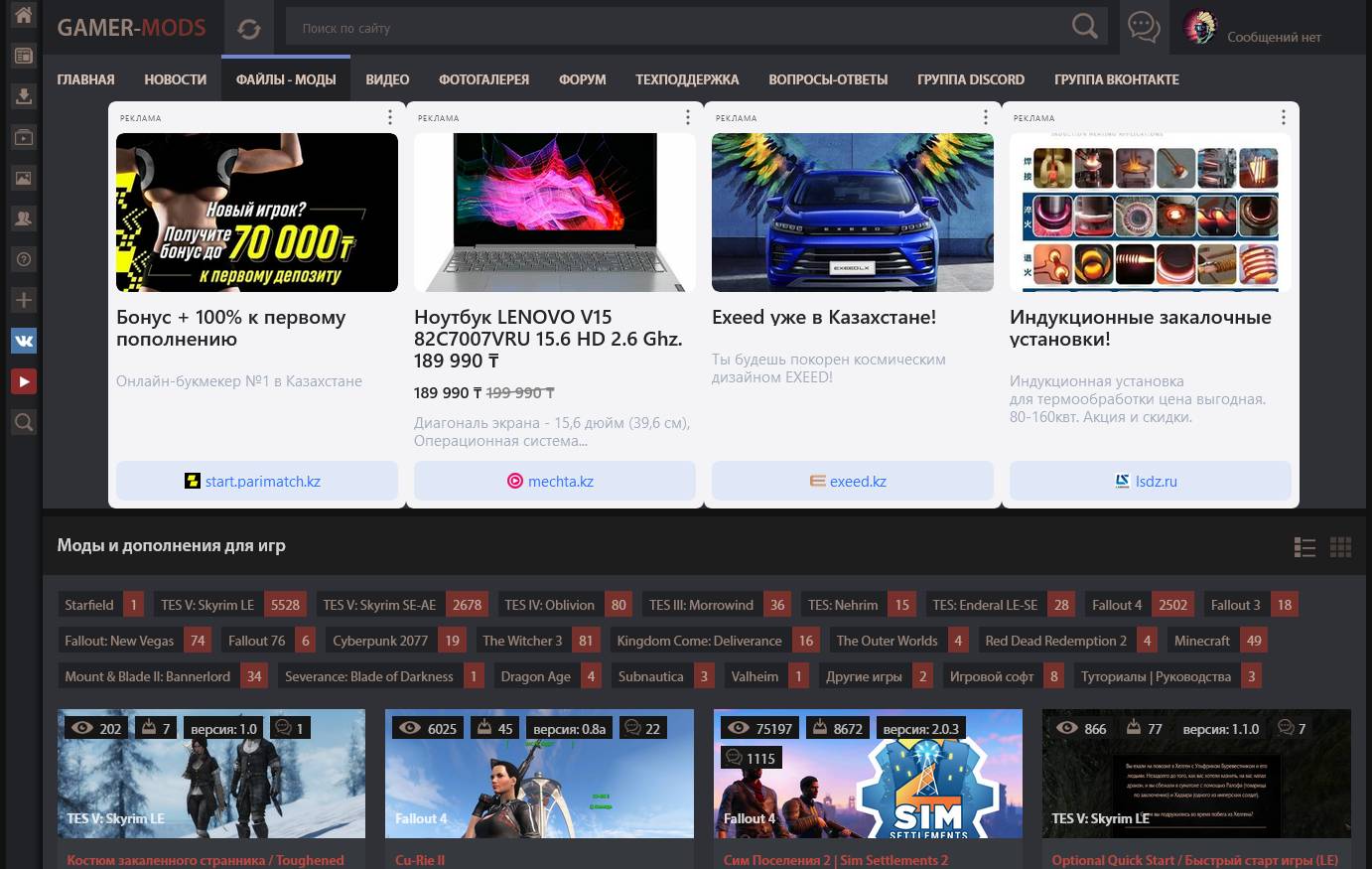The width and height of the screenshot is (1372, 869).
Task: Select Red Dead Redemption 2 category
Action: pos(1067,641)
